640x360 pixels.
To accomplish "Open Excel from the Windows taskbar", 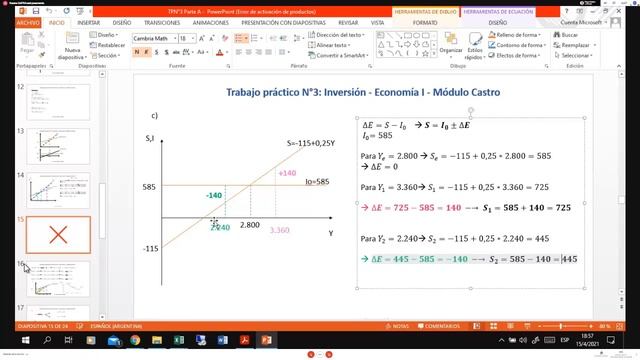I will [x=179, y=340].
